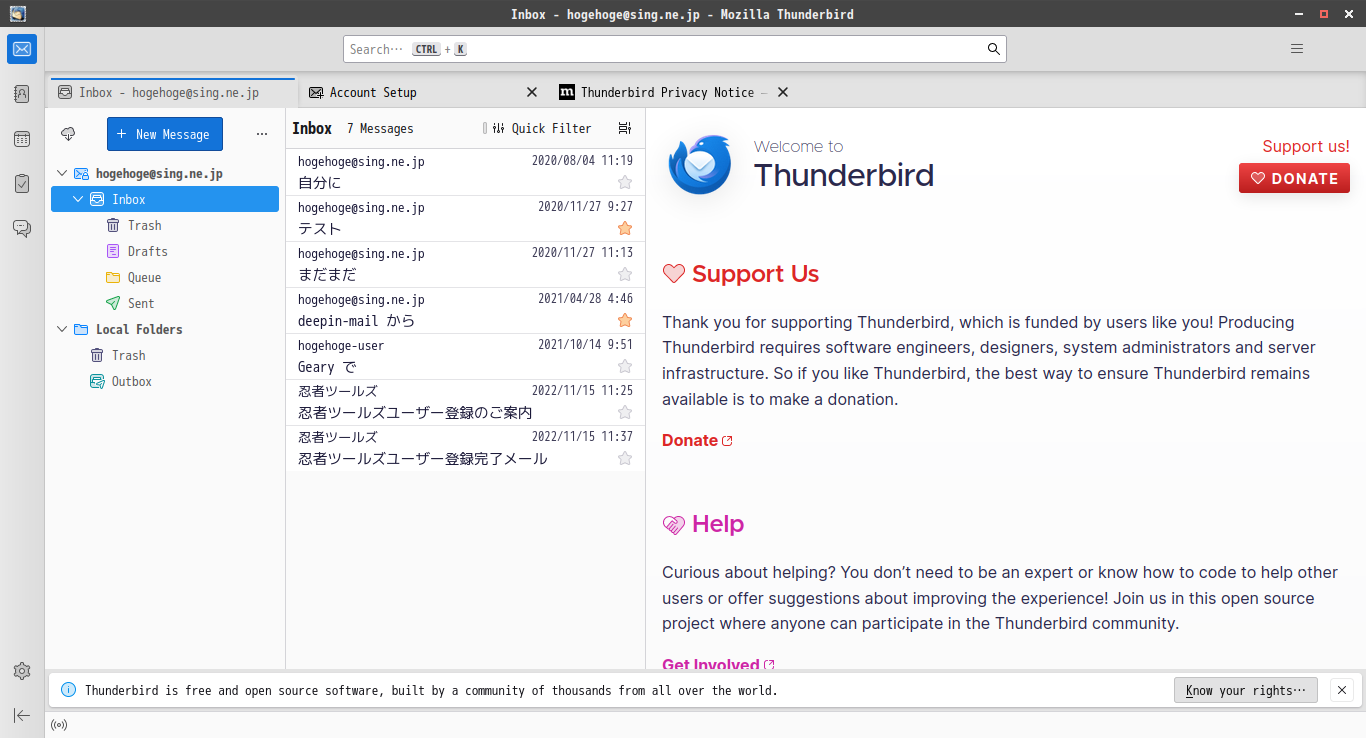
Task: Toggle the Quick Filter bar
Action: [x=542, y=128]
